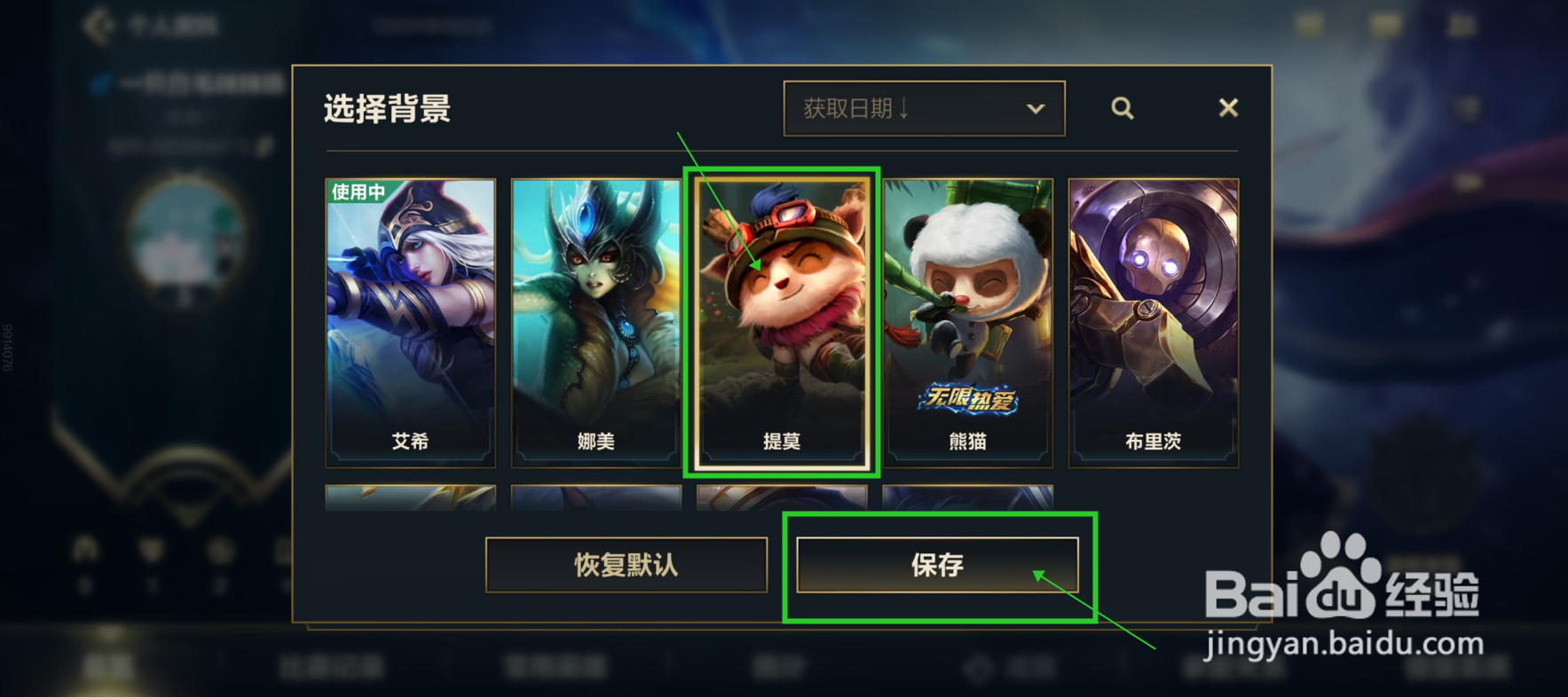Click the blurred circular profile avatar
Image resolution: width=1568 pixels, height=697 pixels.
click(185, 237)
